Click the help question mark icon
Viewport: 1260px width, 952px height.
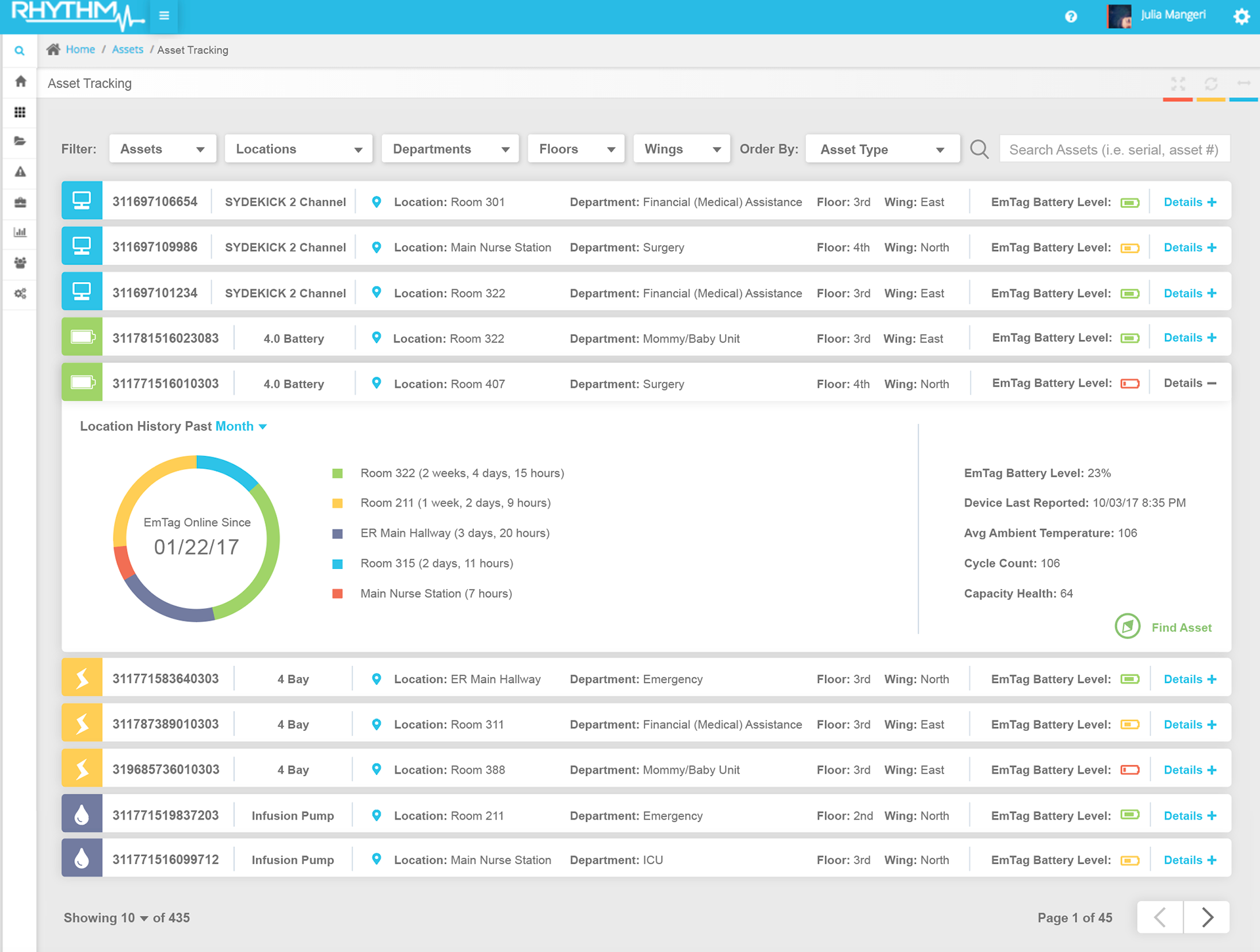[x=1071, y=16]
